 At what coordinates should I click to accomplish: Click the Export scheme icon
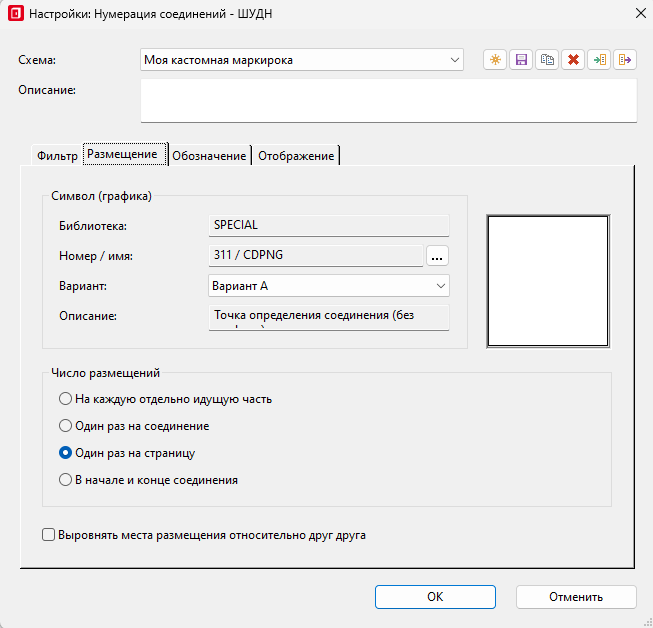click(x=625, y=60)
